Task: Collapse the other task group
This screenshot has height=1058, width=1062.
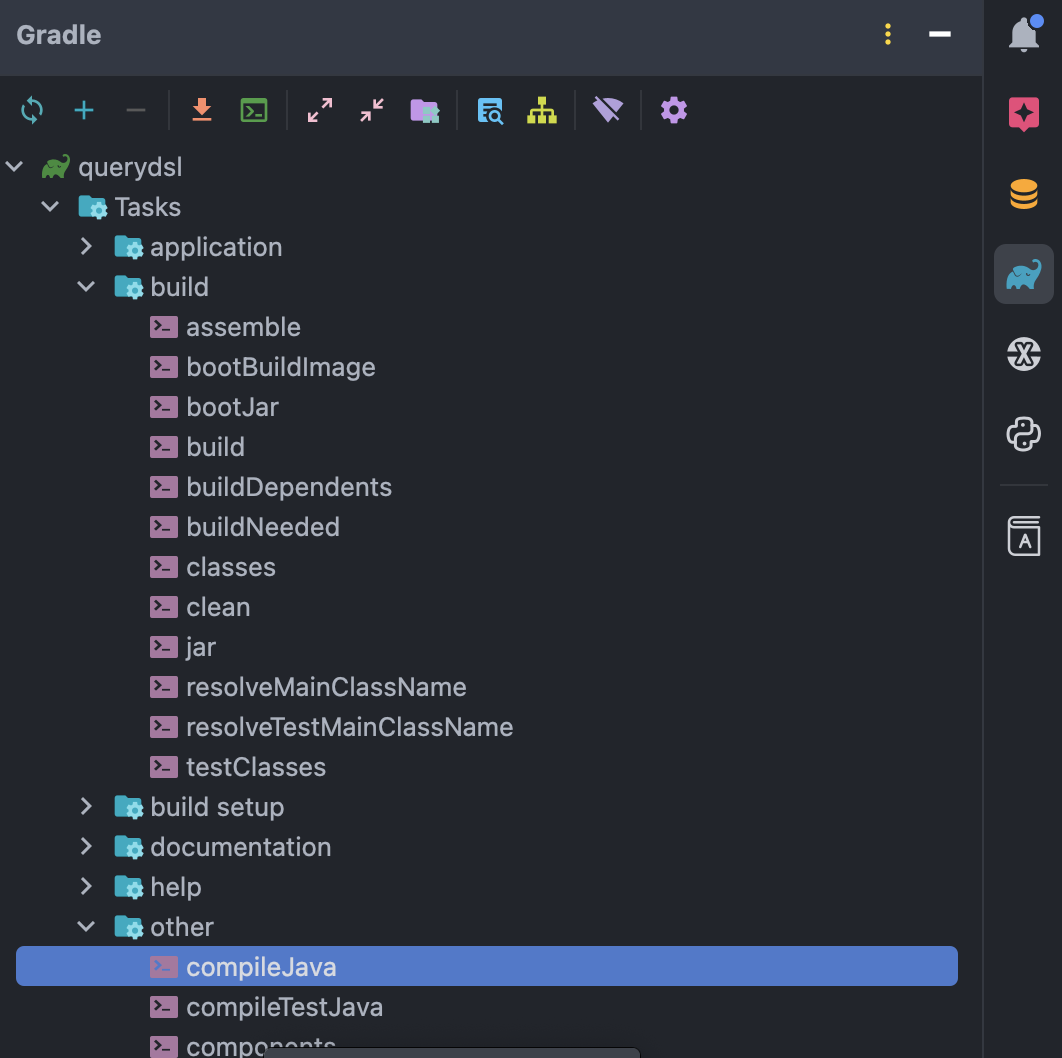Action: pyautogui.click(x=86, y=926)
